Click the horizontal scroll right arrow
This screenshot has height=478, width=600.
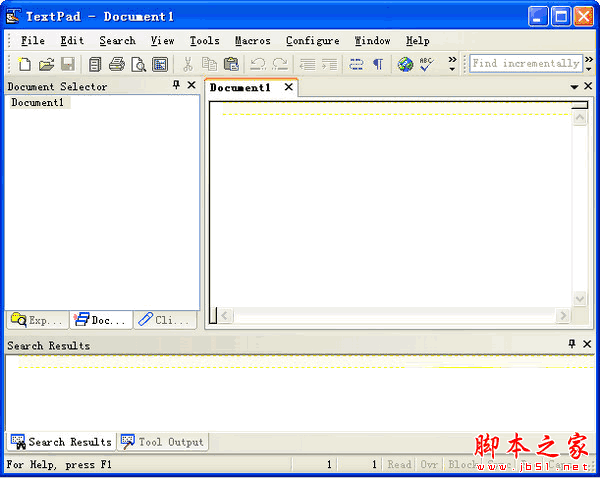(x=563, y=316)
